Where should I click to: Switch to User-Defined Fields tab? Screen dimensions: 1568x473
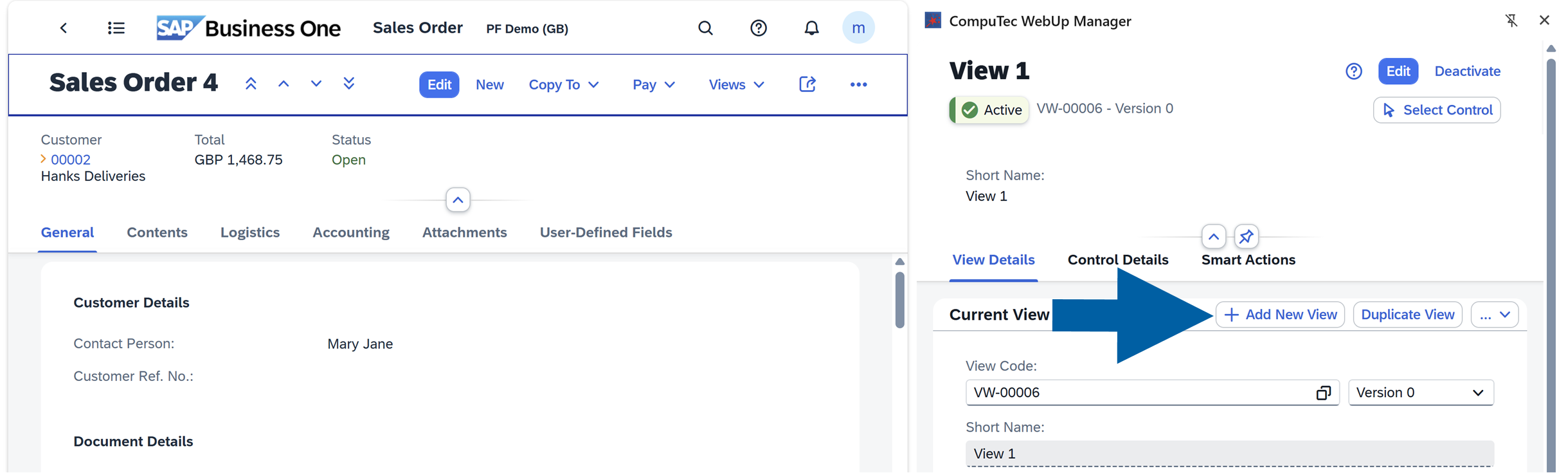(606, 232)
